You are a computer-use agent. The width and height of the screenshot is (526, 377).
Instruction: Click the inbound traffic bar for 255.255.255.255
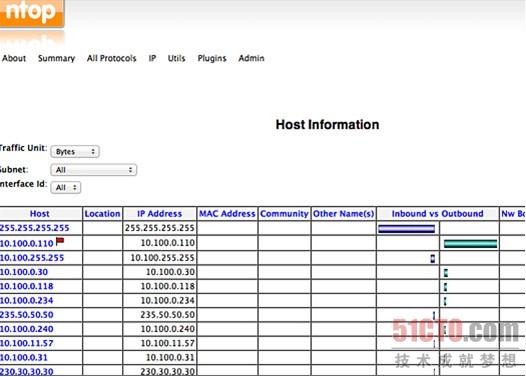407,229
